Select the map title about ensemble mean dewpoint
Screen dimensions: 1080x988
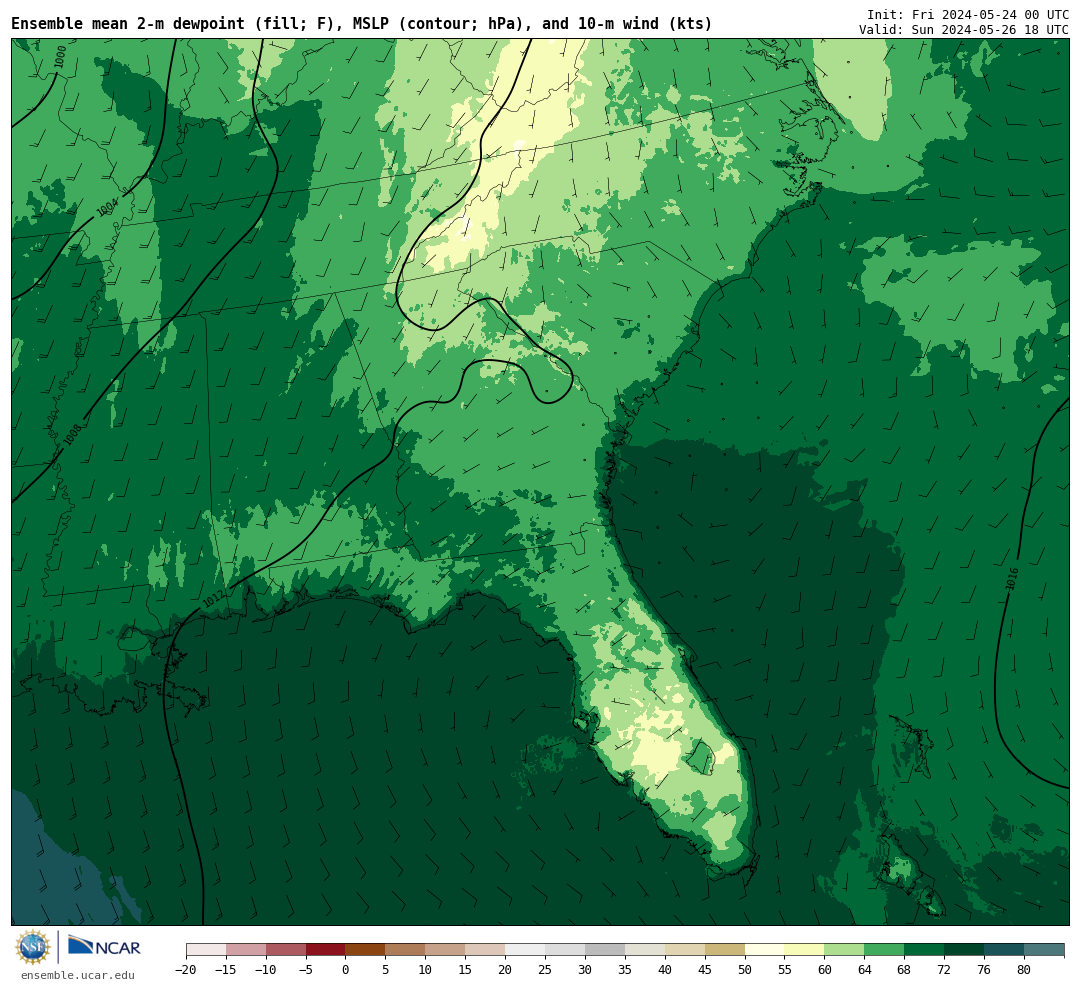[362, 24]
